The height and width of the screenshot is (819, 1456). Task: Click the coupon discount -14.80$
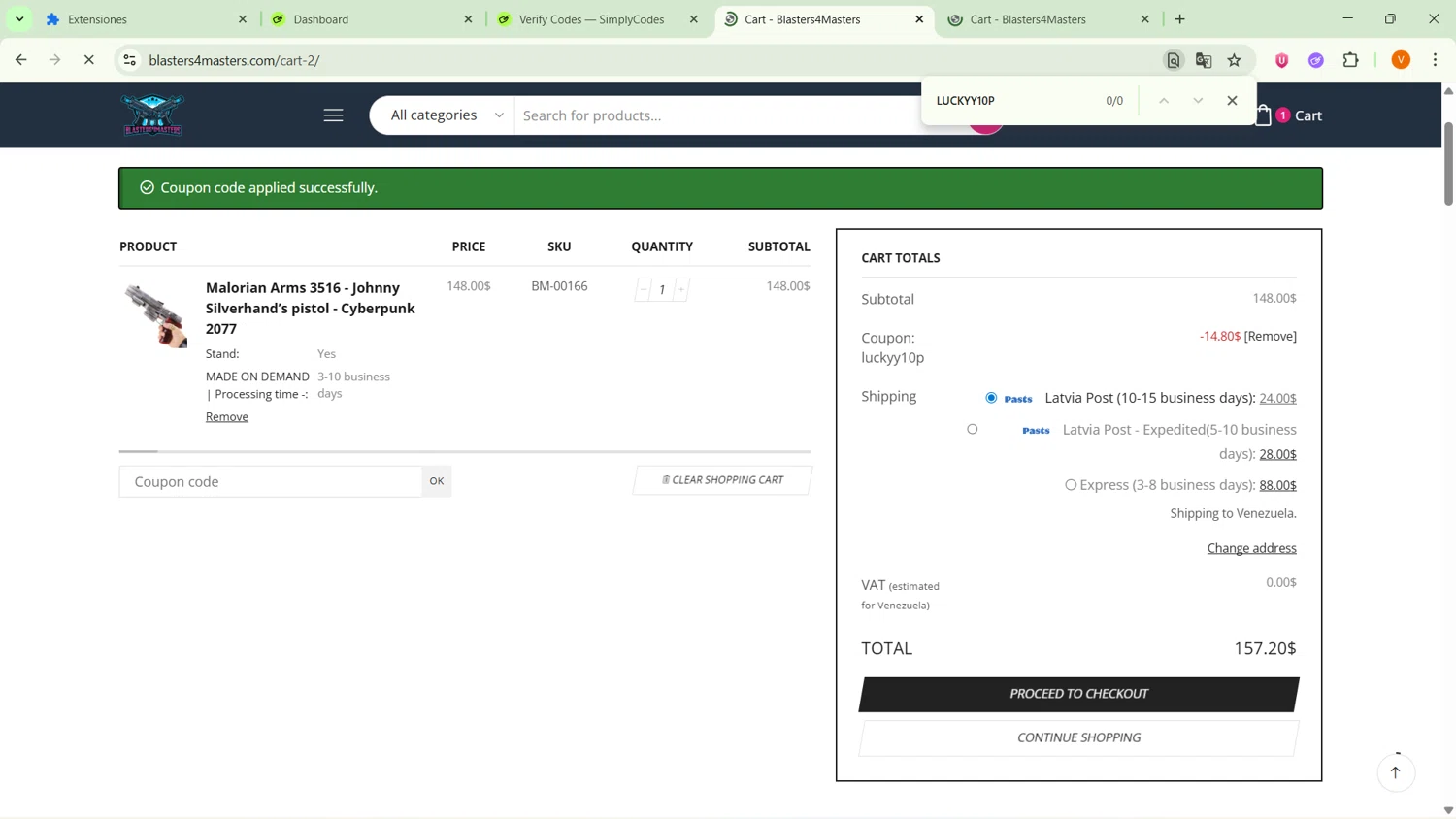[1219, 337]
